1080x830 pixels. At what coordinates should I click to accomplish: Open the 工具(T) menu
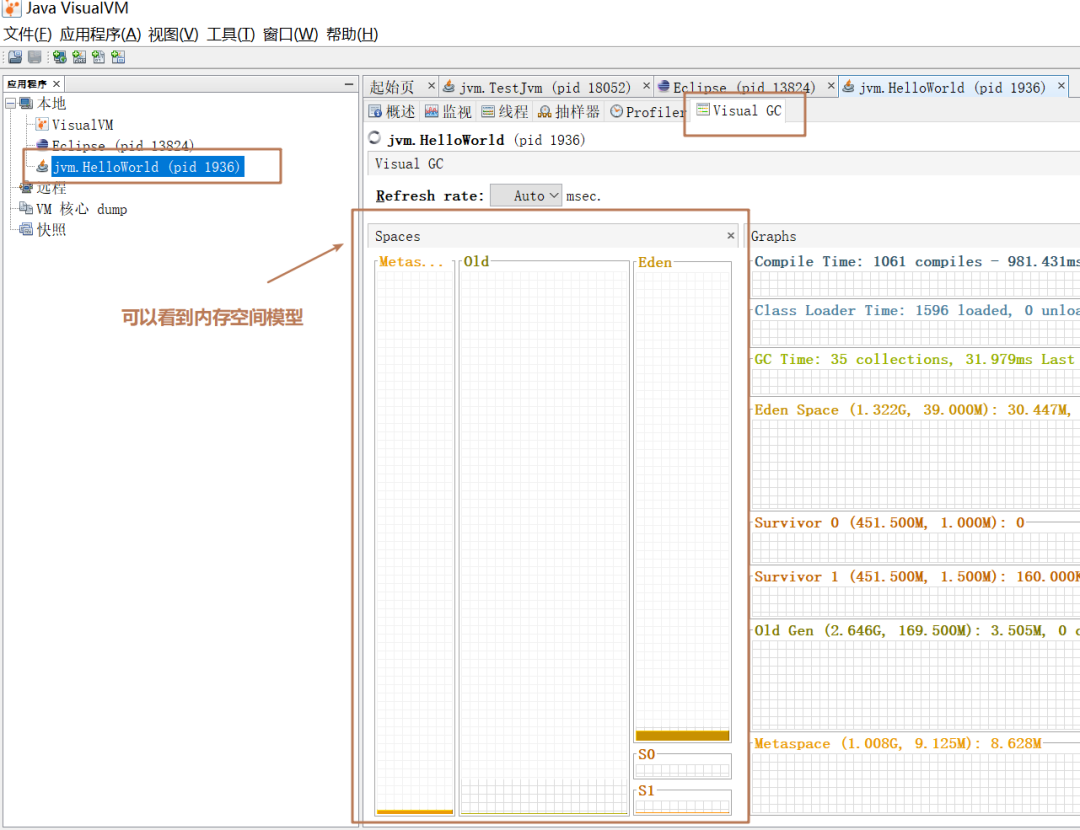tap(231, 34)
